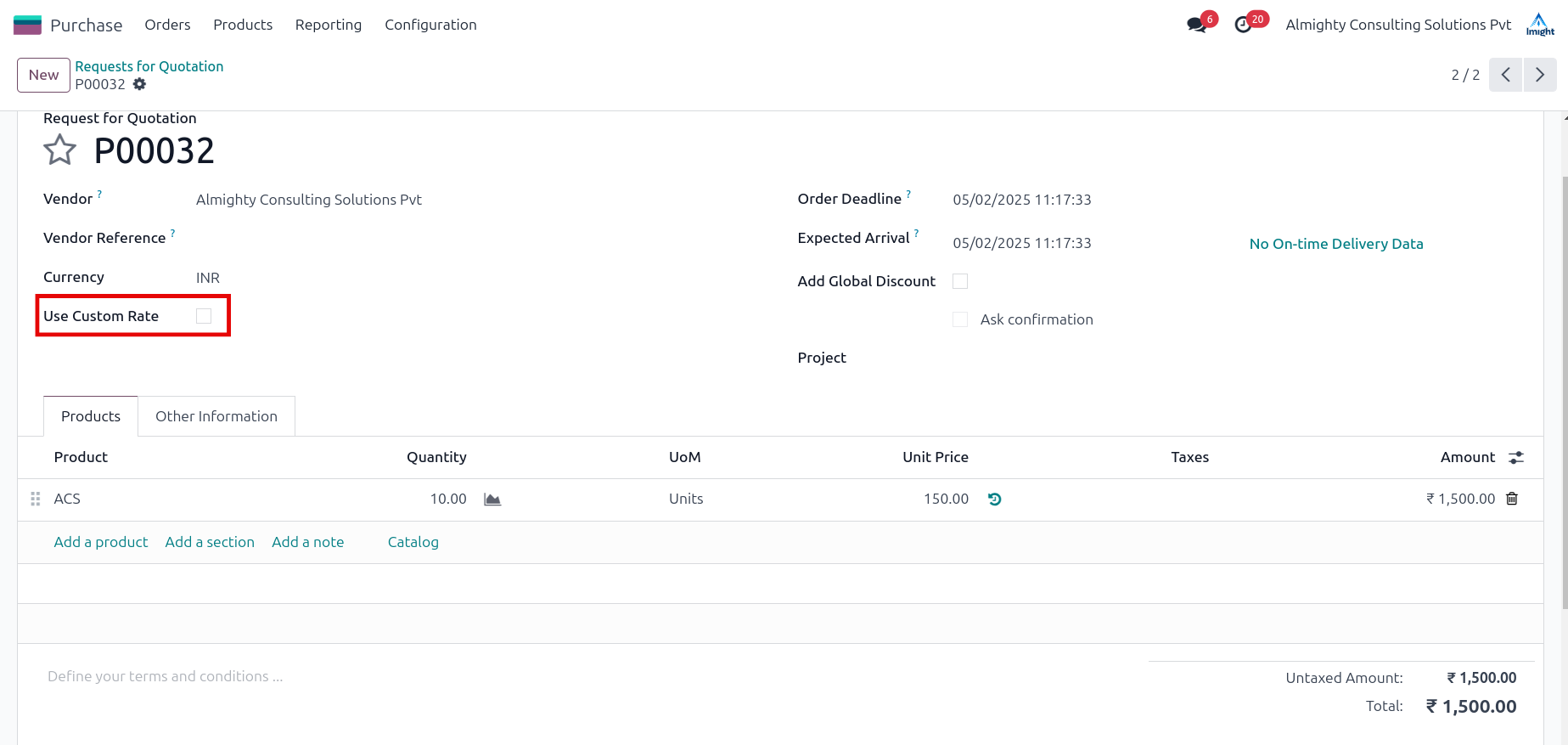The height and width of the screenshot is (745, 1568).
Task: Click the reset unit price icon
Action: pos(995,499)
